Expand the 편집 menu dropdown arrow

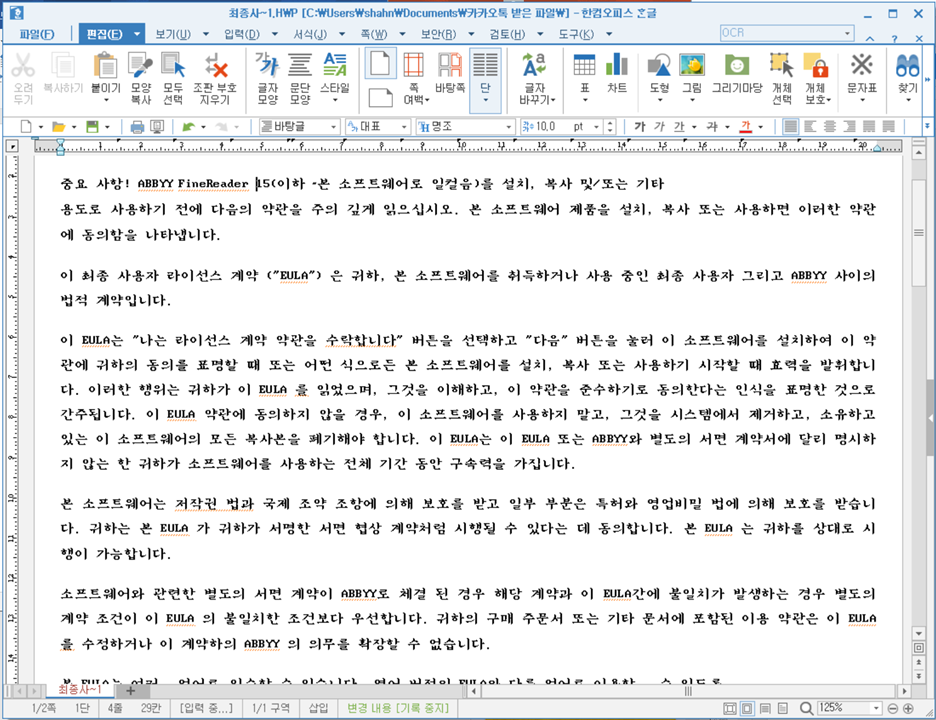137,34
